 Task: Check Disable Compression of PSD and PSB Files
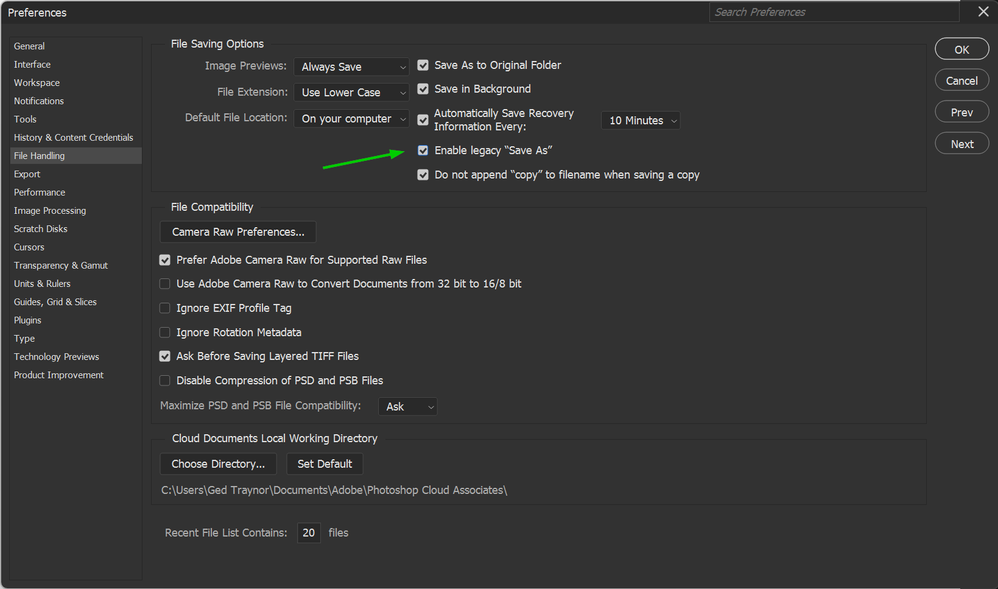(x=165, y=381)
